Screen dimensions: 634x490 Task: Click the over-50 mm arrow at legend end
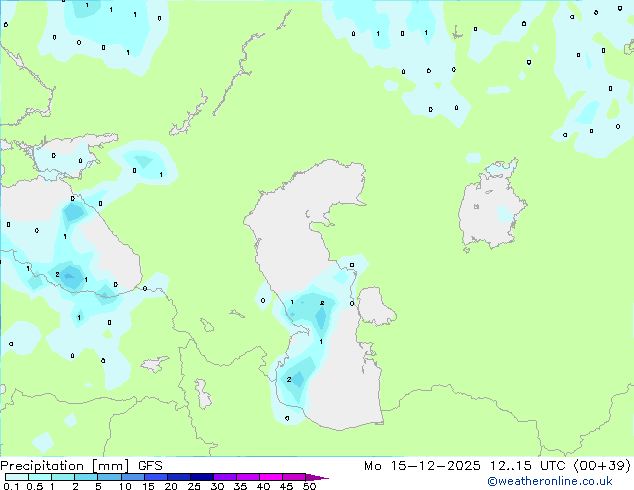tap(317, 477)
